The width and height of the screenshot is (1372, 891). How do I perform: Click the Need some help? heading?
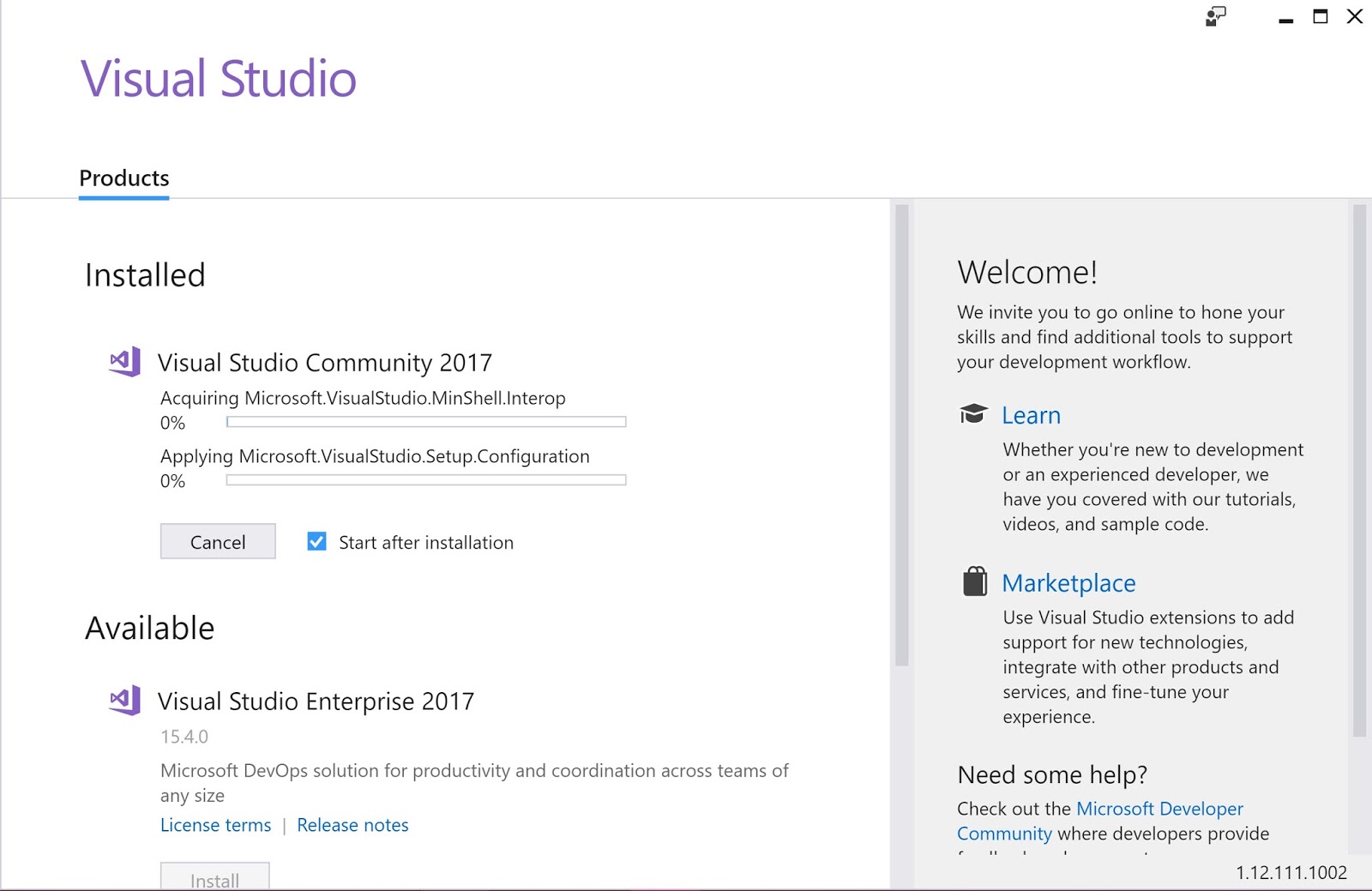coord(1052,774)
